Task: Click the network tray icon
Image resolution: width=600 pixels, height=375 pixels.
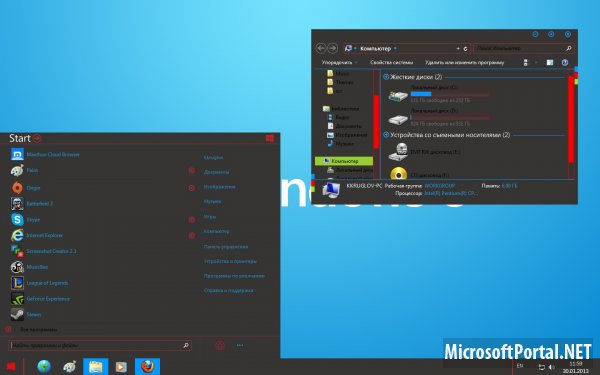Action: click(x=541, y=367)
